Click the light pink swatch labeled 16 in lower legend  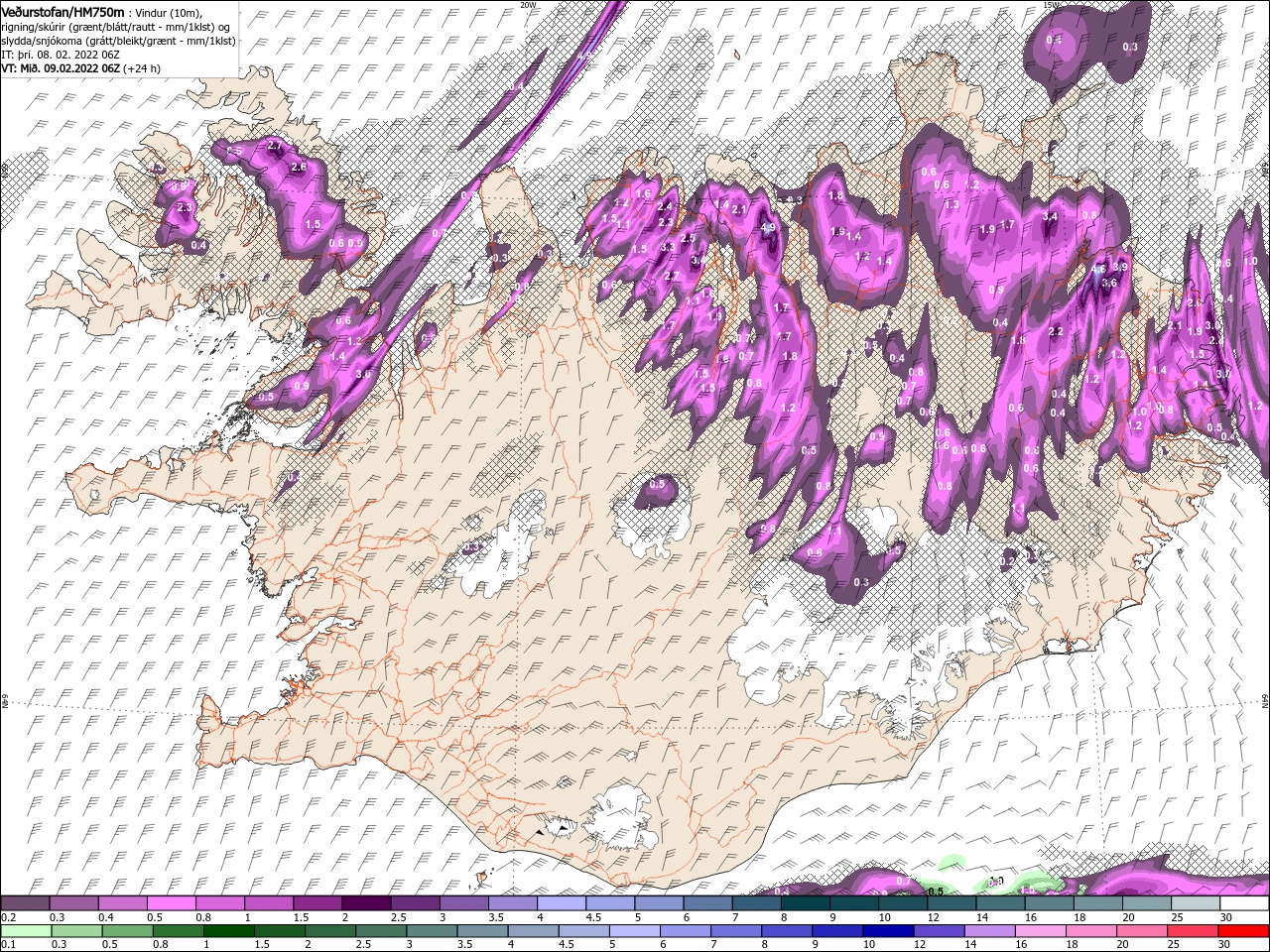[x=1041, y=930]
